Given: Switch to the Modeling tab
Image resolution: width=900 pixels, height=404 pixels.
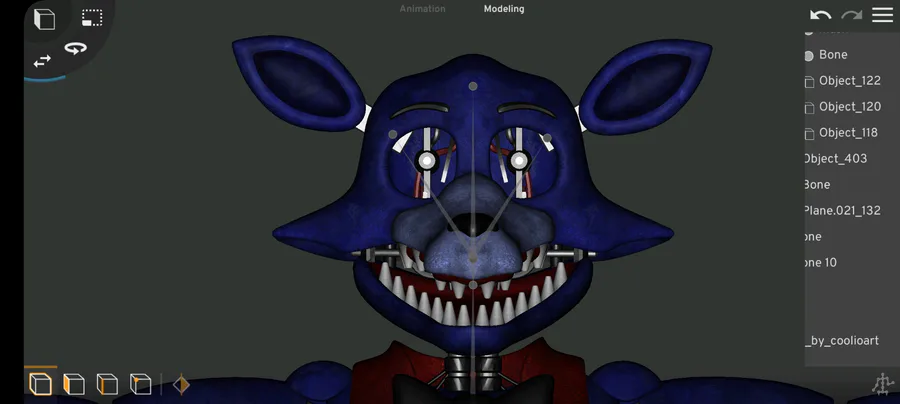Looking at the screenshot, I should pos(504,9).
